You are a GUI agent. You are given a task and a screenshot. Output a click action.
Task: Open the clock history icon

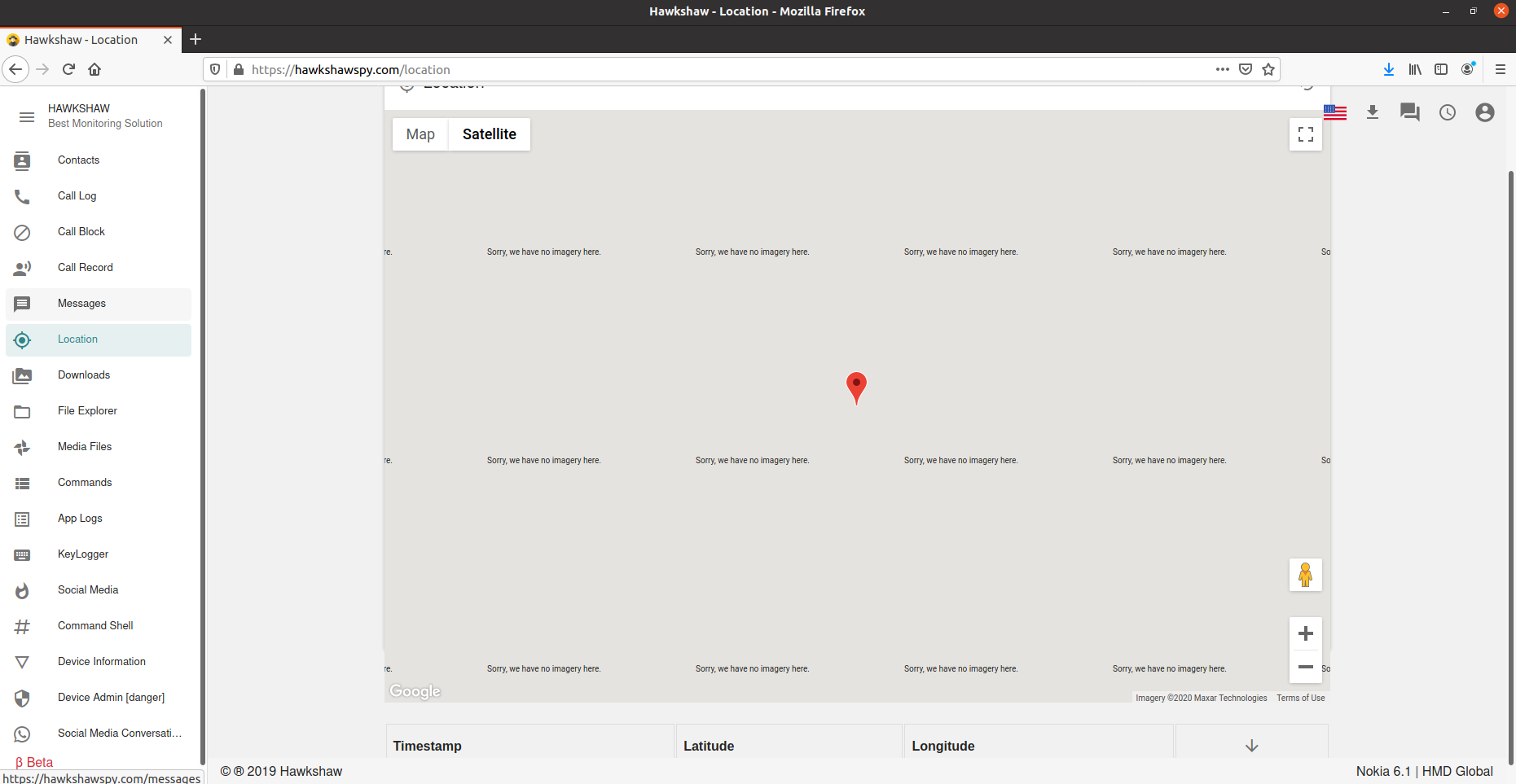[x=1448, y=112]
